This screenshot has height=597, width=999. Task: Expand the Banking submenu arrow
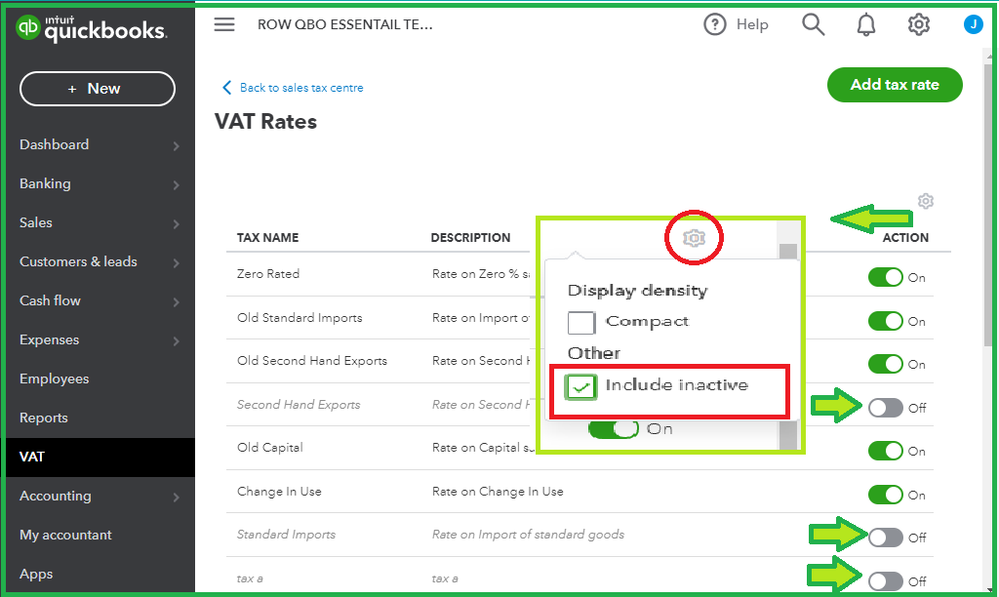(176, 185)
